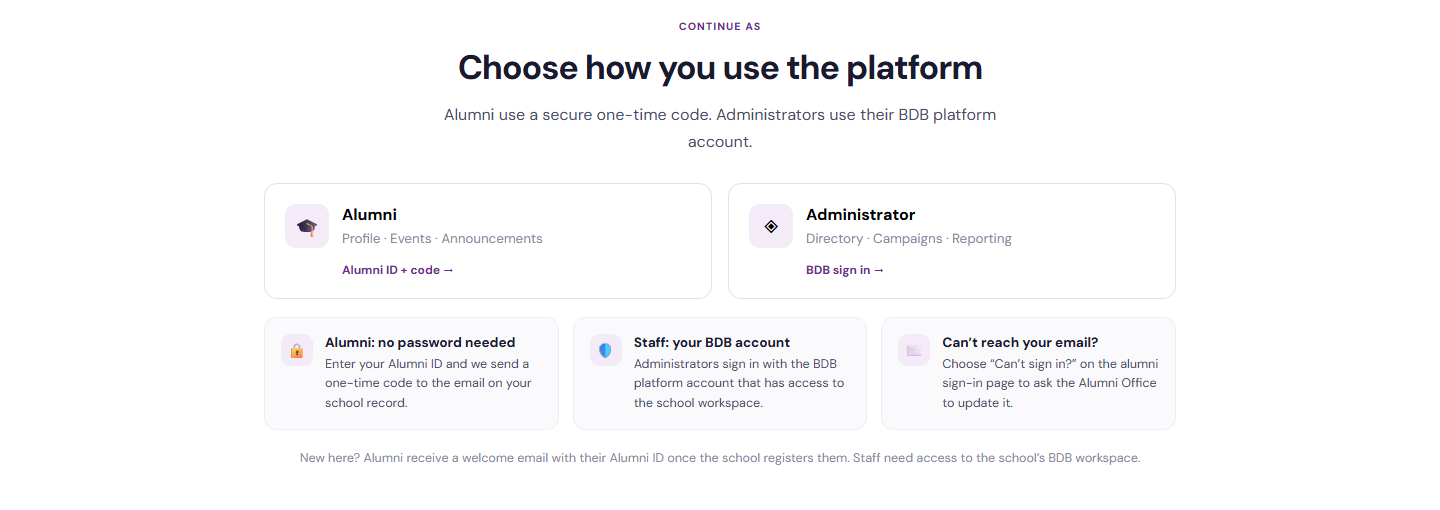Open the BDB sign in link
The width and height of the screenshot is (1440, 510).
pos(845,270)
